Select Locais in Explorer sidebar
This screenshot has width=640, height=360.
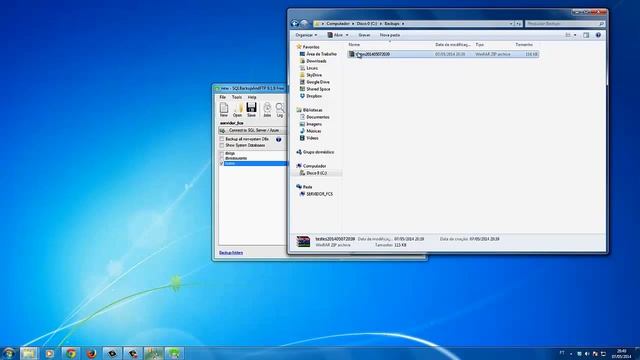click(x=309, y=68)
